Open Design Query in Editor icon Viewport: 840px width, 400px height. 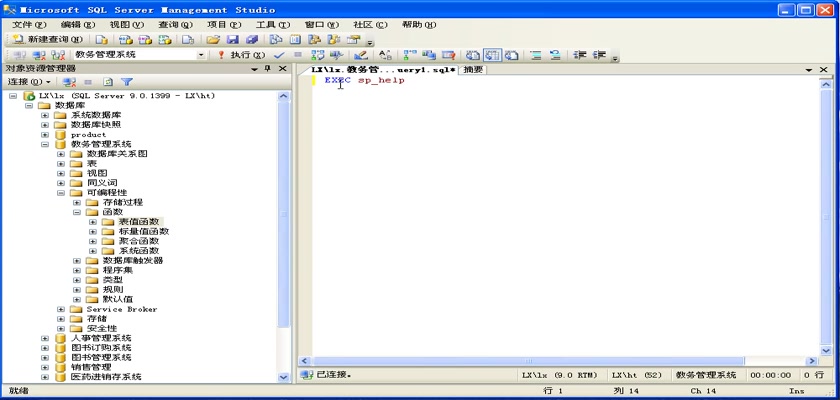coord(361,55)
